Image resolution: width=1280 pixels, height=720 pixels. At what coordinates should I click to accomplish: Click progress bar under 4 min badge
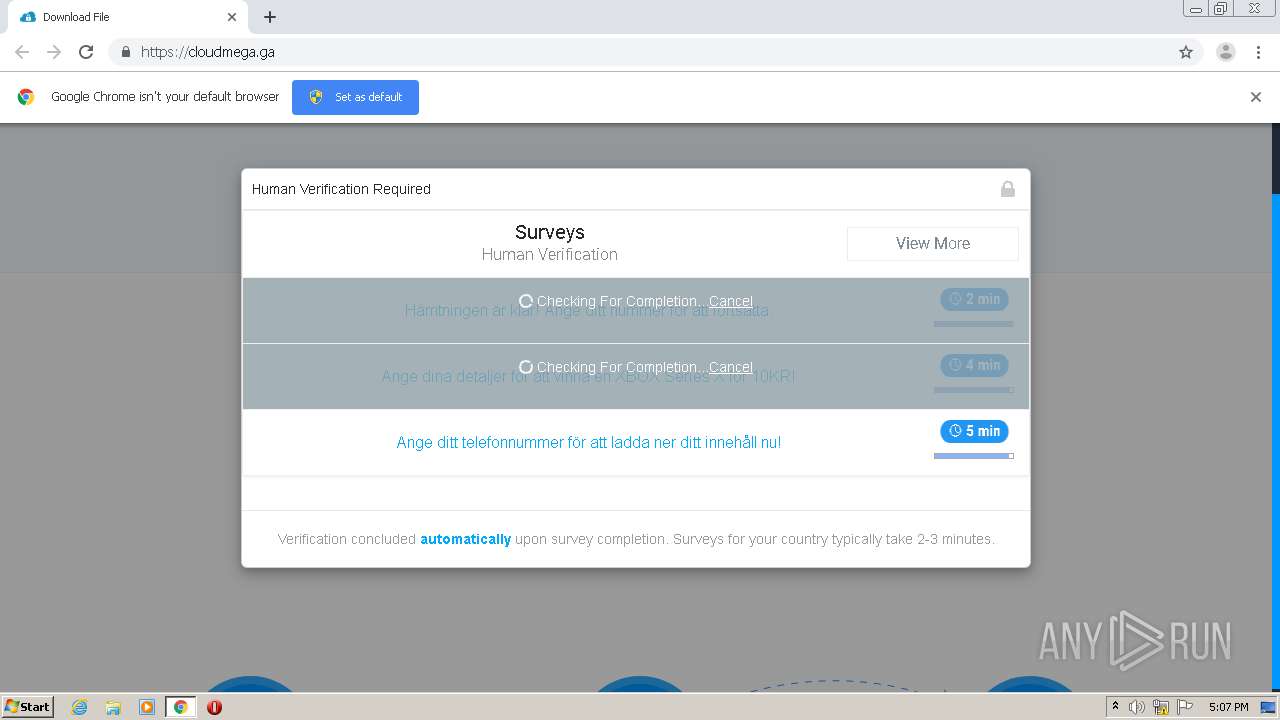click(974, 390)
